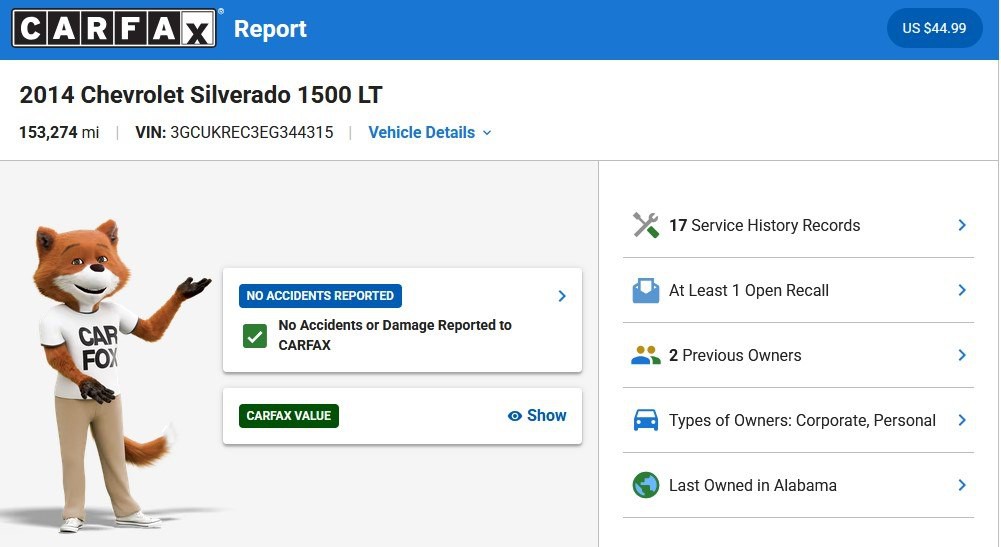
Task: Open Last Owned in Alabama link
Action: 753,485
